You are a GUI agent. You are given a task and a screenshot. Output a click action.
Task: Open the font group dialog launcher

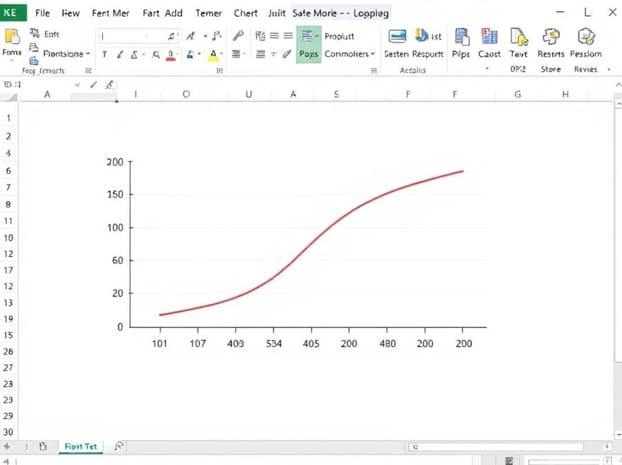click(x=219, y=71)
